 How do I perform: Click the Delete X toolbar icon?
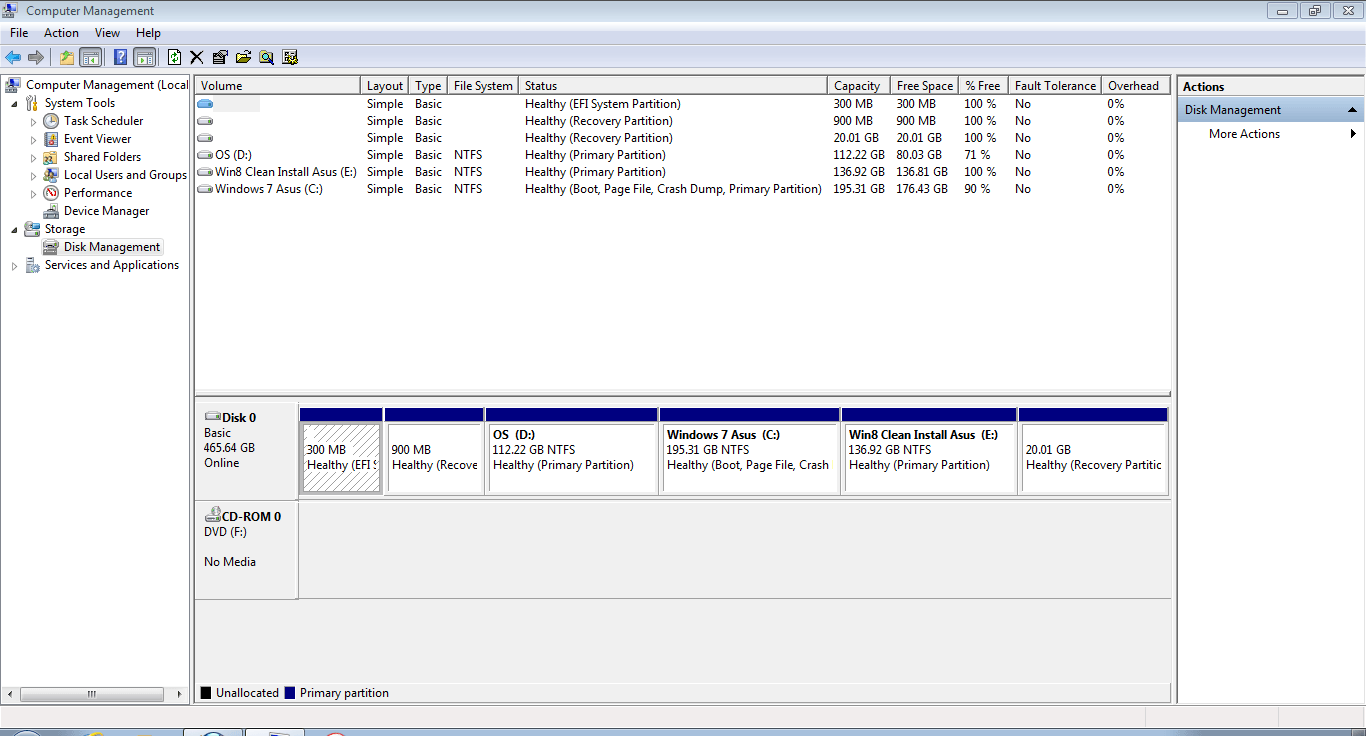197,57
